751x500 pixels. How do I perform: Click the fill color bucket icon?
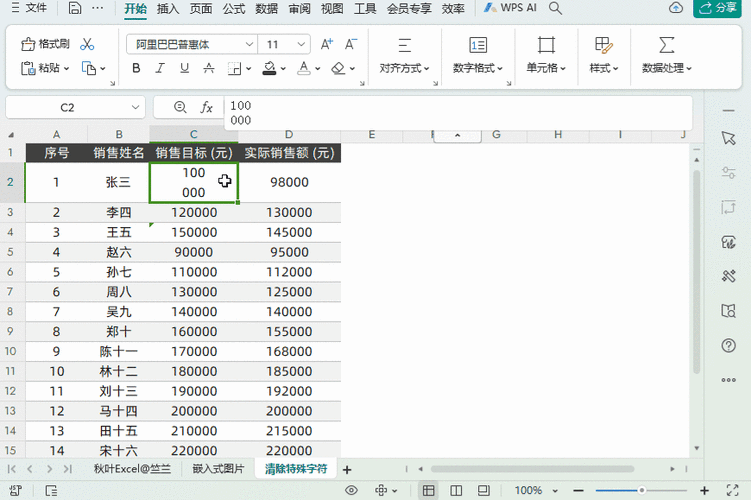tap(269, 68)
